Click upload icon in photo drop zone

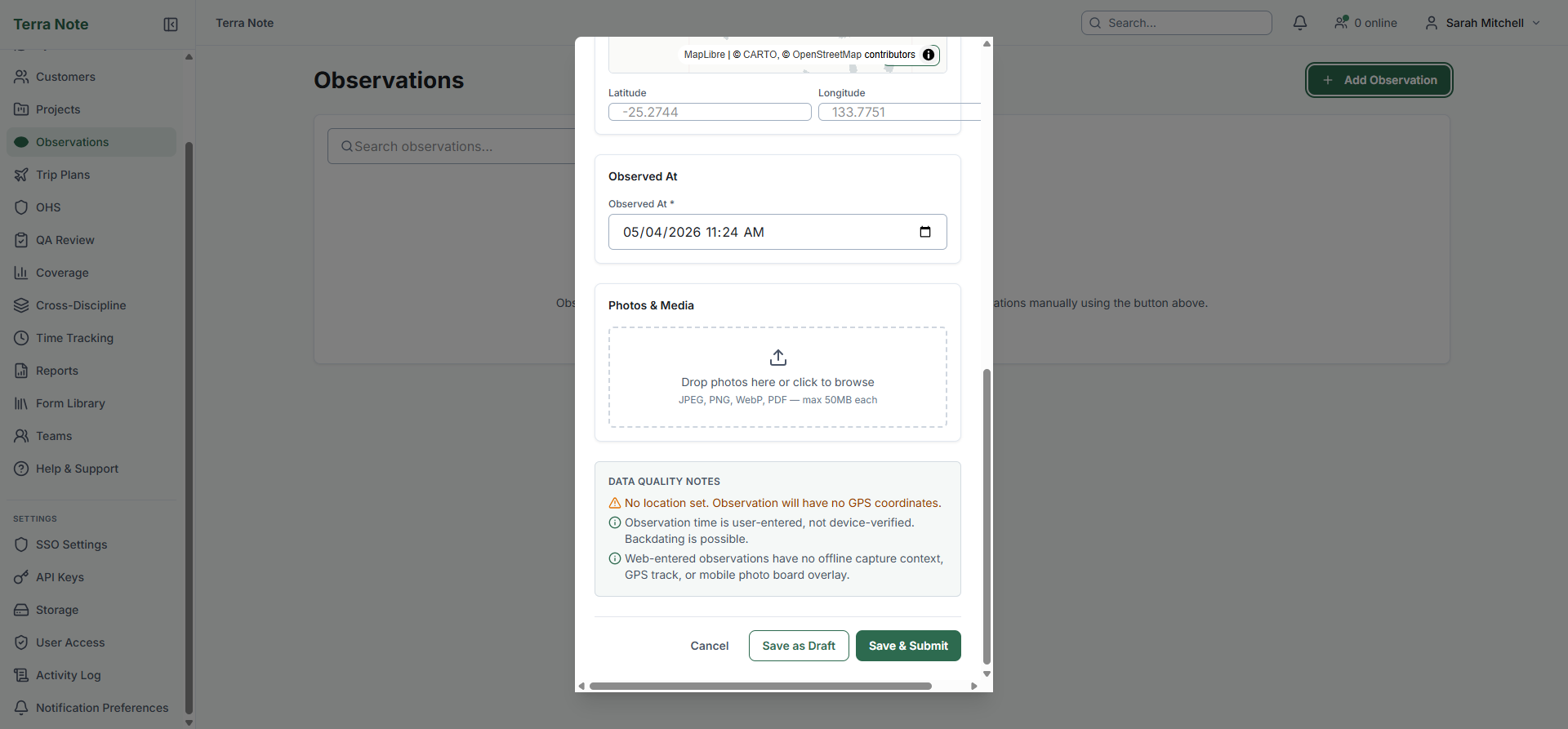coord(777,358)
